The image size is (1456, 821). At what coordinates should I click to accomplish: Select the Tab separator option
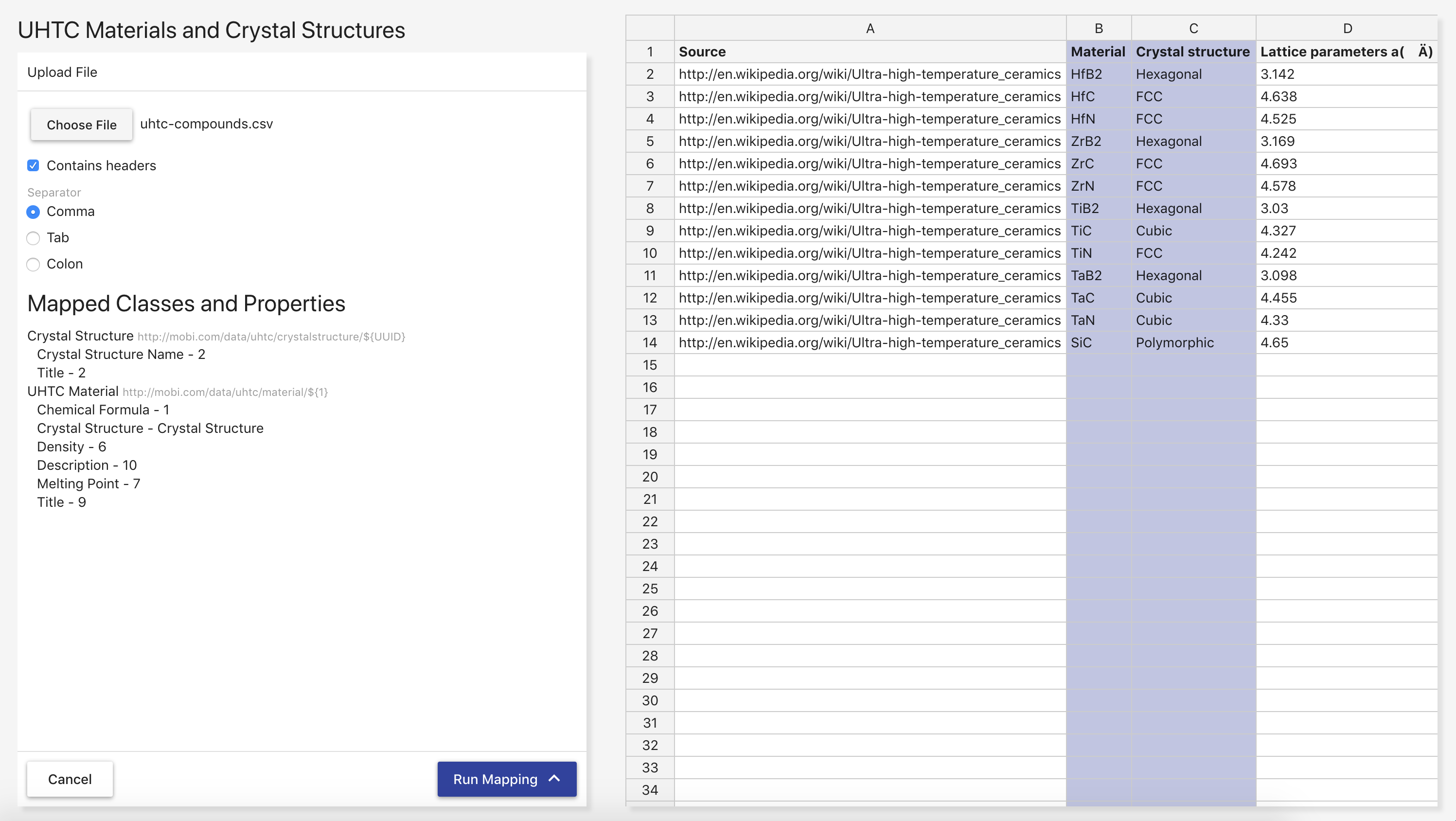[x=34, y=238]
